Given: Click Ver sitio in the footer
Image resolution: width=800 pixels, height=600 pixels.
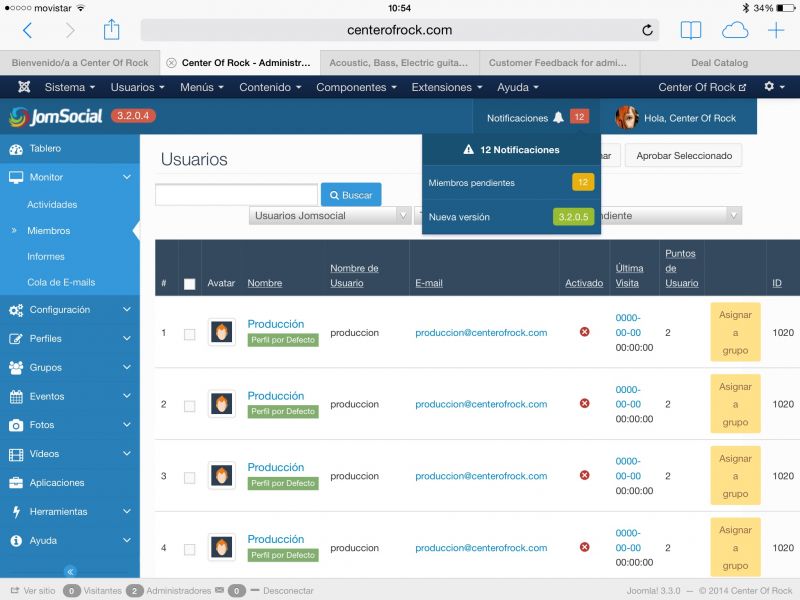Looking at the screenshot, I should (33, 590).
